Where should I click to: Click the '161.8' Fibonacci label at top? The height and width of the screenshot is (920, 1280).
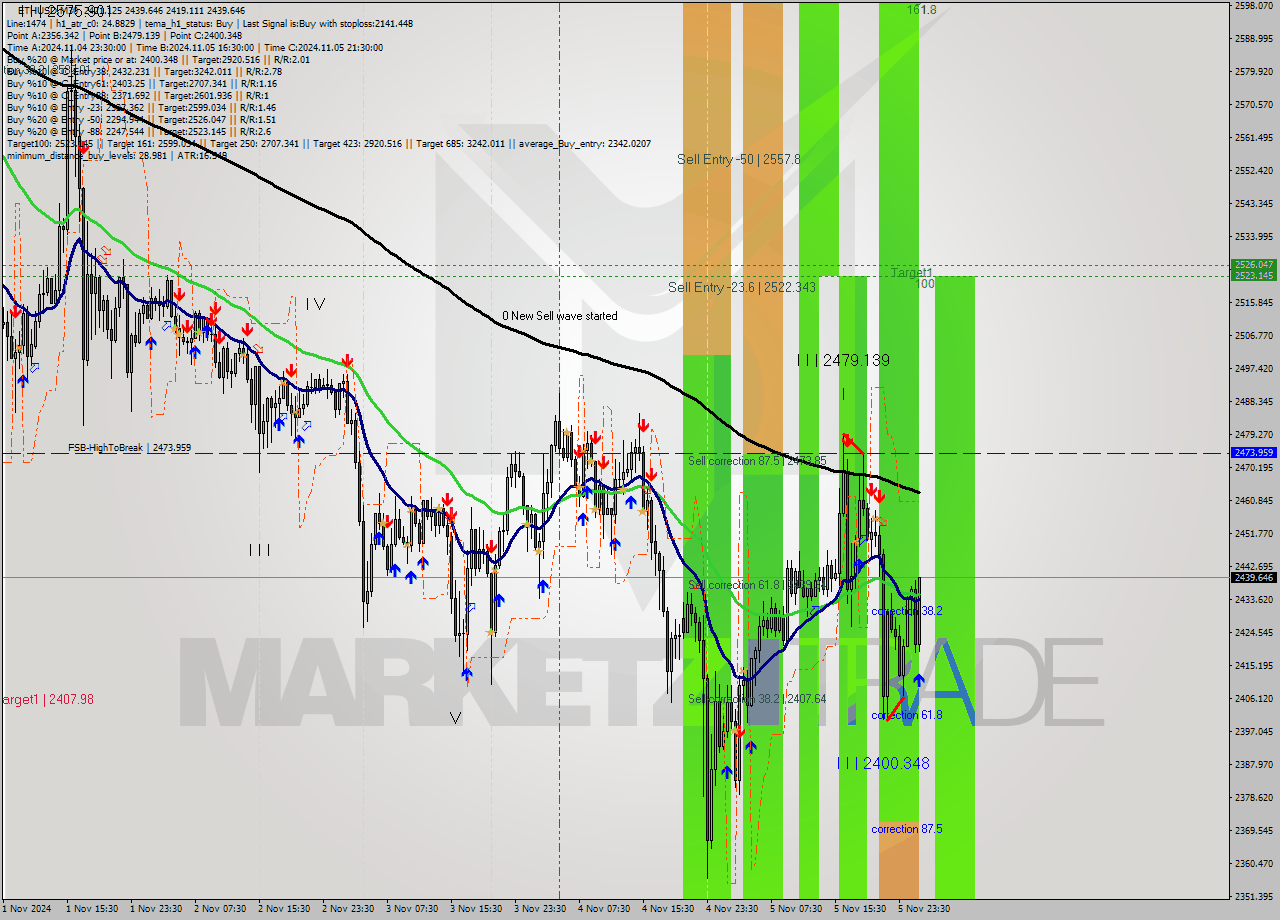coord(922,10)
